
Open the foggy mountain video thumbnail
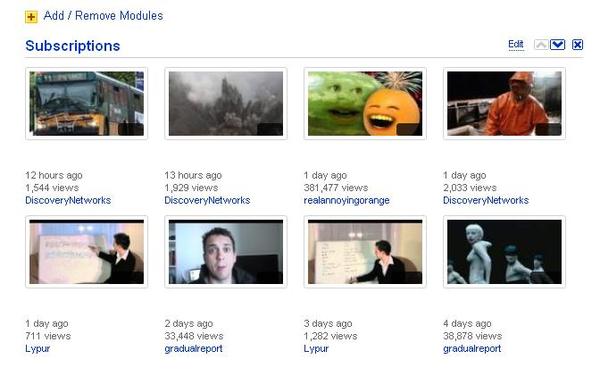coord(226,104)
